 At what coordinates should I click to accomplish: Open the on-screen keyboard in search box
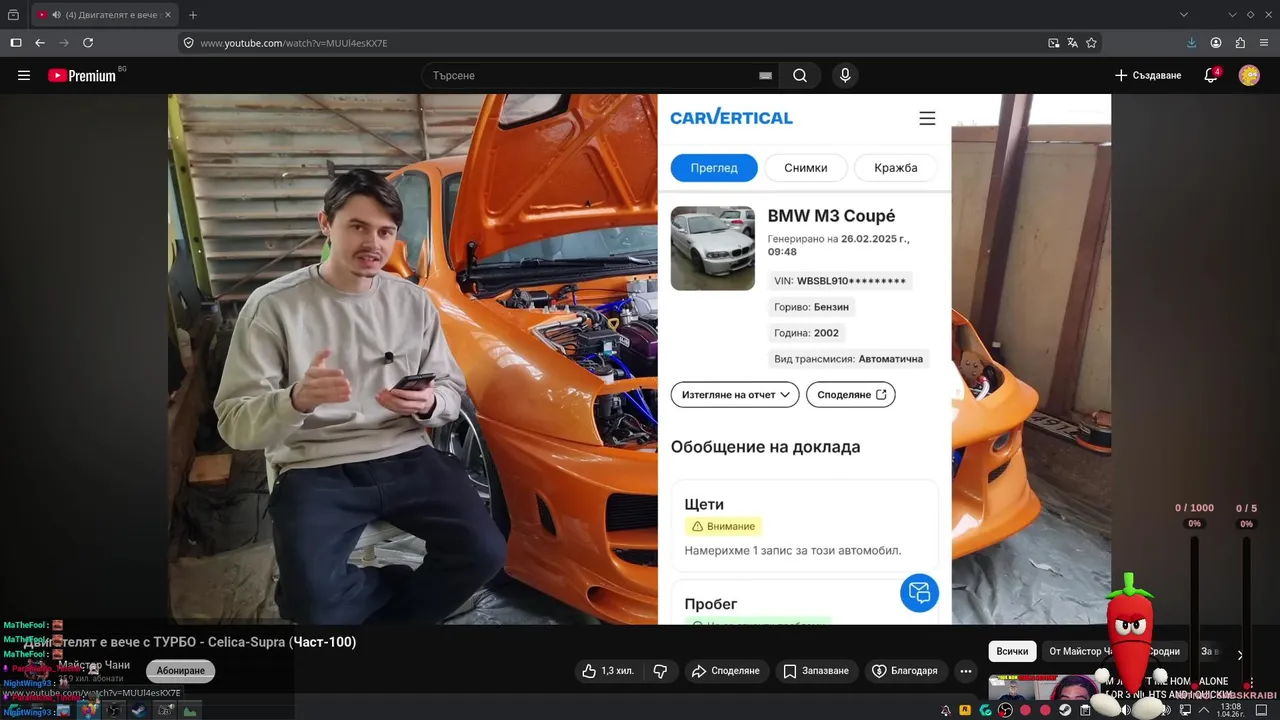tap(765, 75)
